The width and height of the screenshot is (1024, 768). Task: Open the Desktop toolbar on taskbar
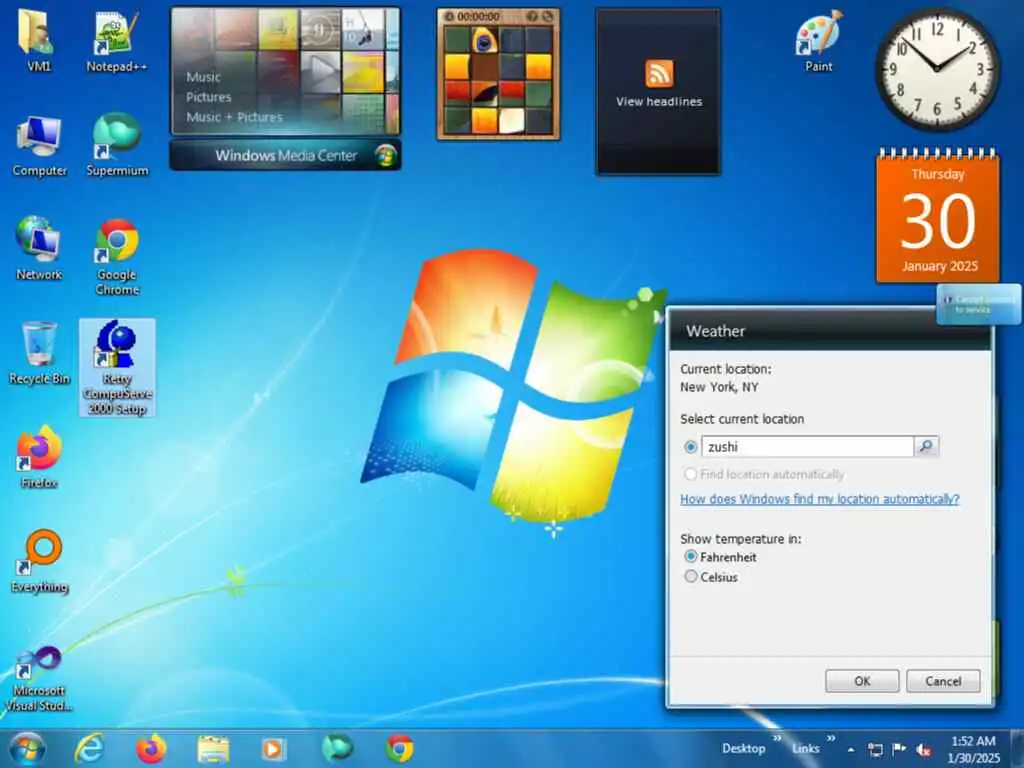coord(743,748)
